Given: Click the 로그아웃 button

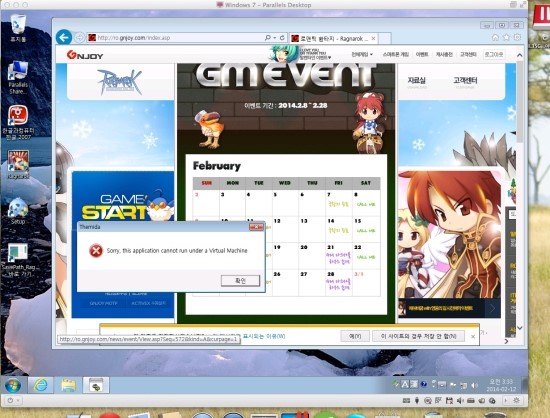Looking at the screenshot, I should [494, 54].
